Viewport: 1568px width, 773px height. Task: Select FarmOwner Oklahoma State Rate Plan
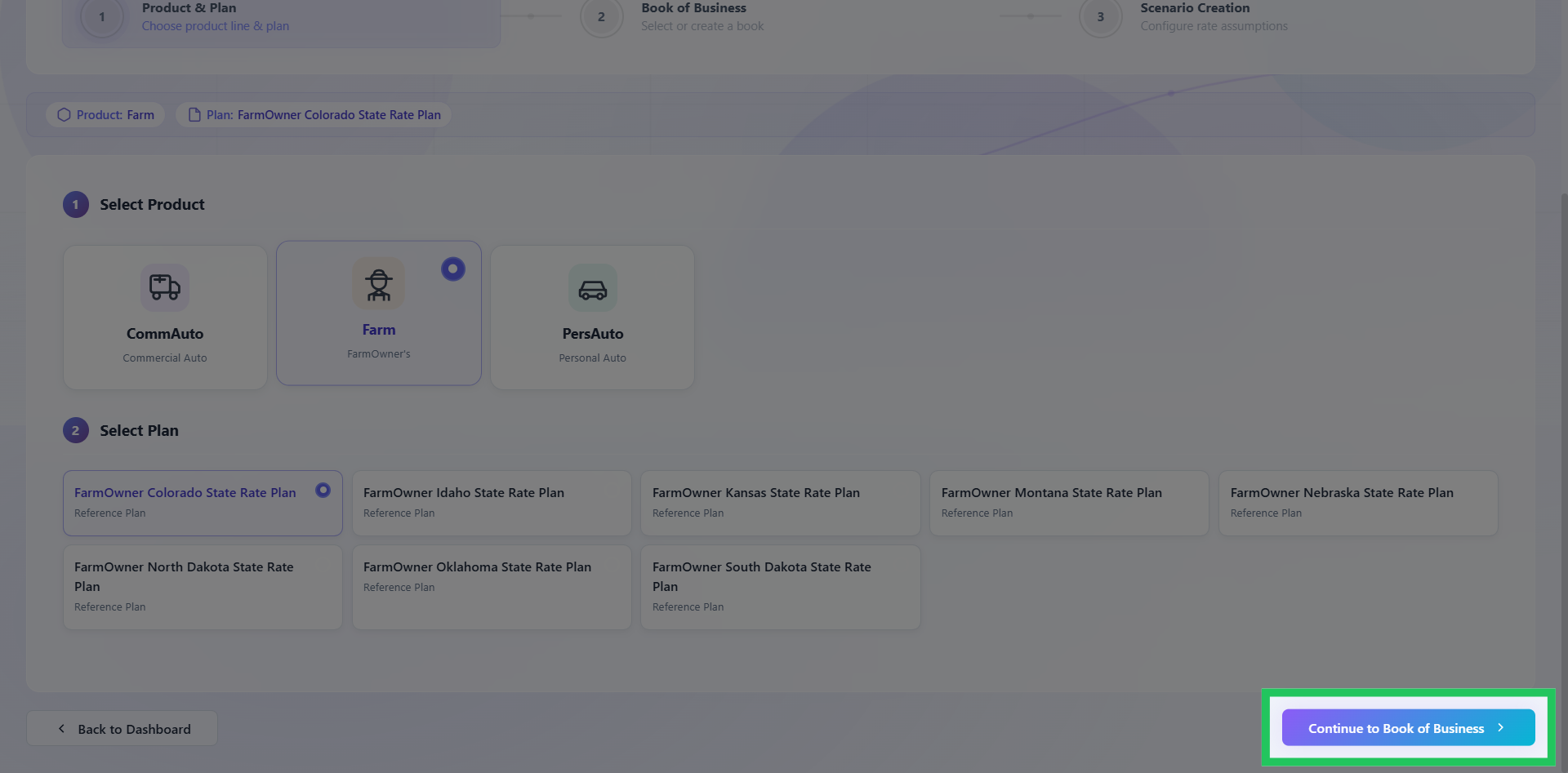pyautogui.click(x=492, y=587)
